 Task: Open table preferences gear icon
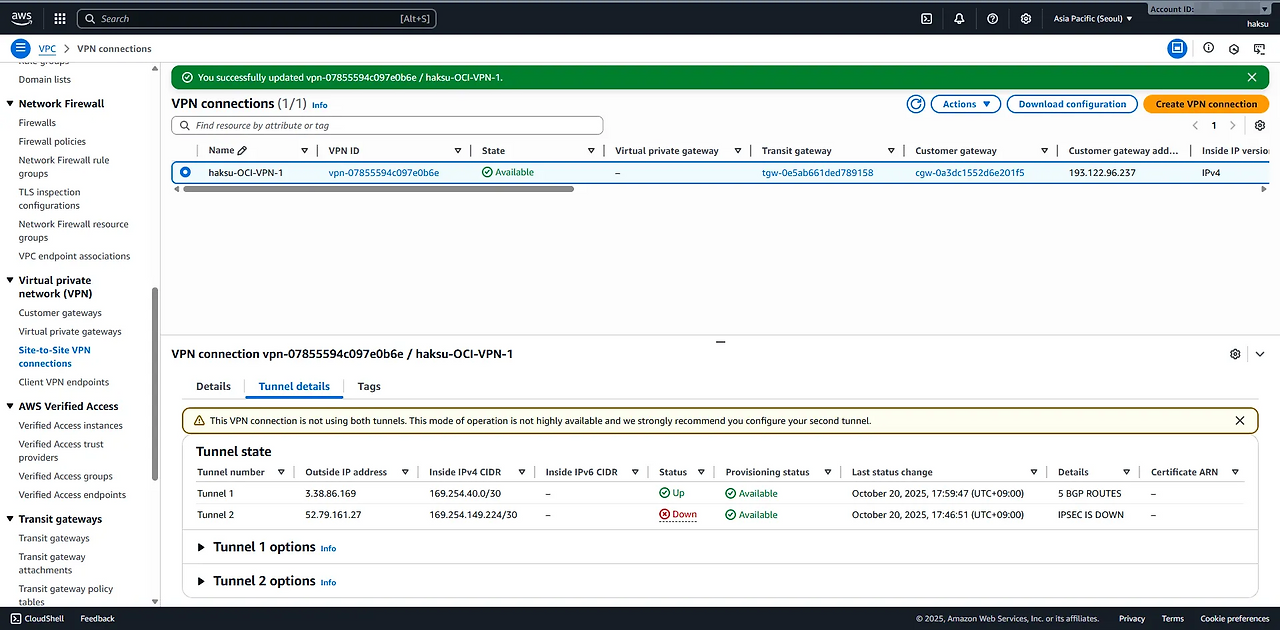(1260, 126)
